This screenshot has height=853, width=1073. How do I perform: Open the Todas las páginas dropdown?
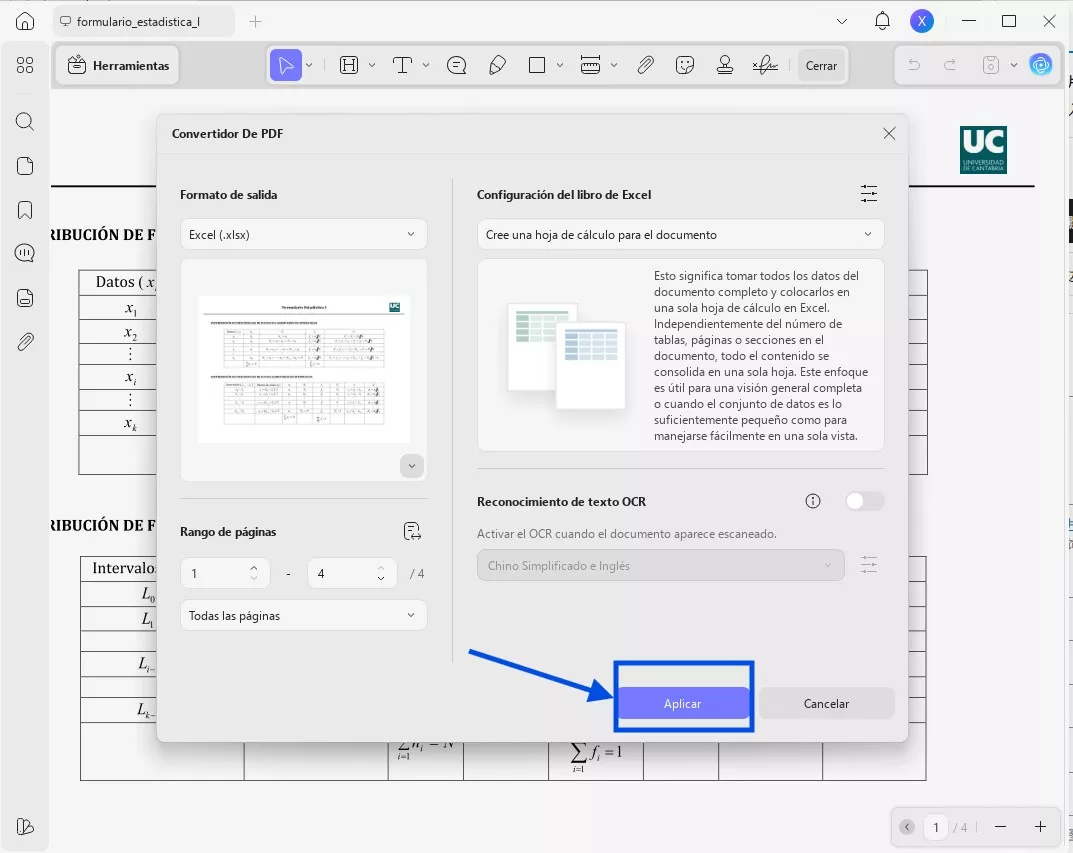click(303, 616)
